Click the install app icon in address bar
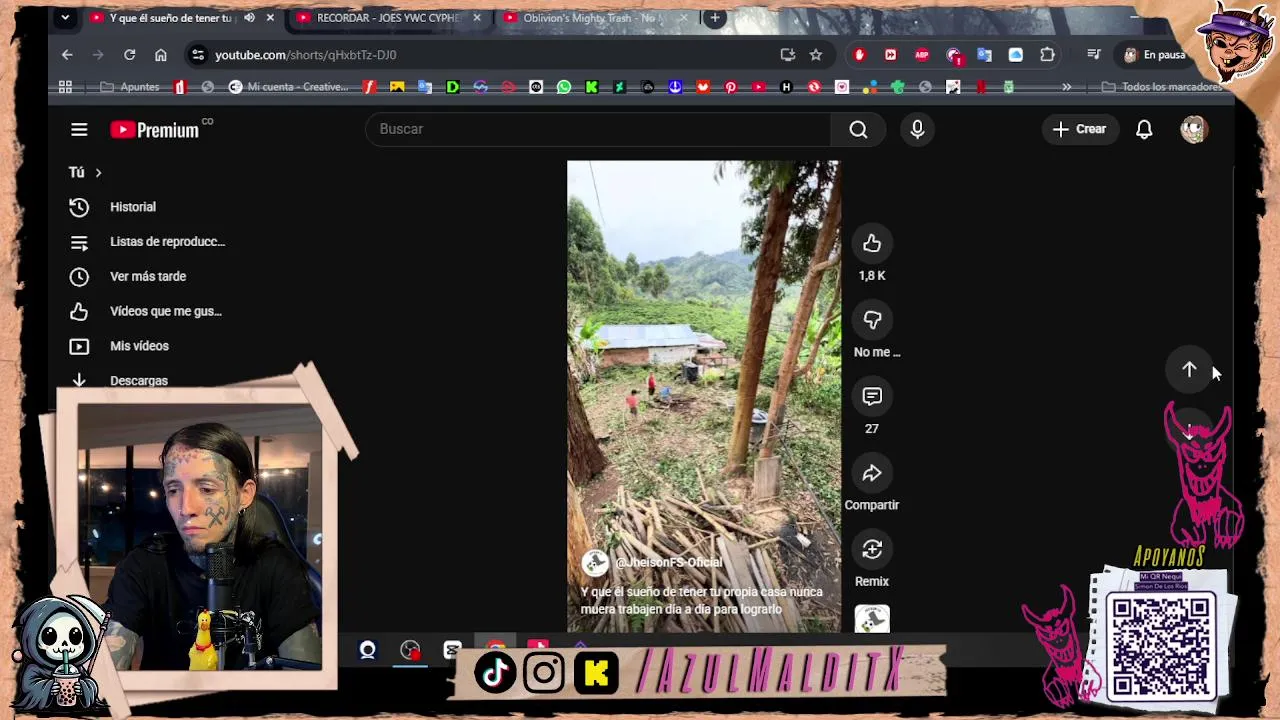This screenshot has height=720, width=1280. coord(788,55)
